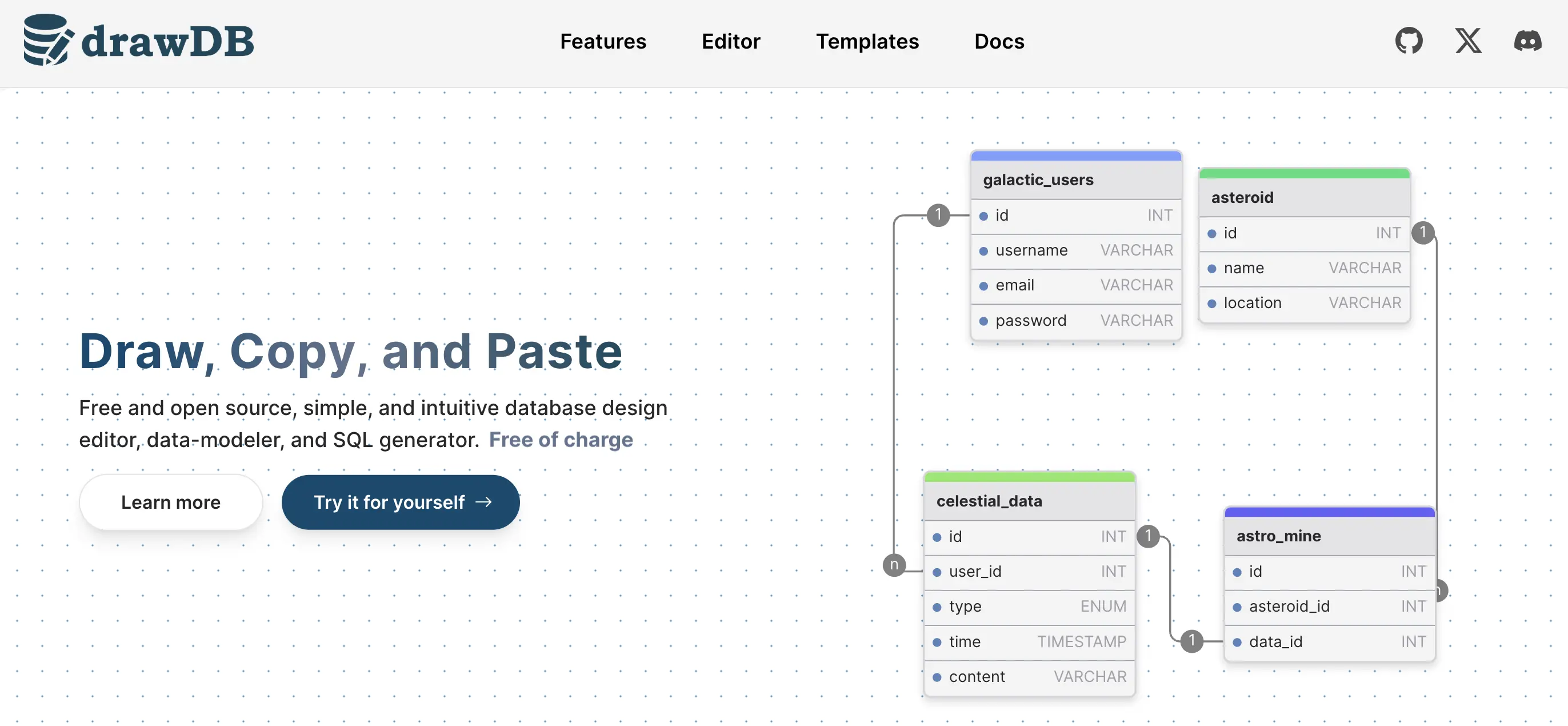This screenshot has height=726, width=1568.
Task: Select the celestial_data table title
Action: [x=989, y=501]
